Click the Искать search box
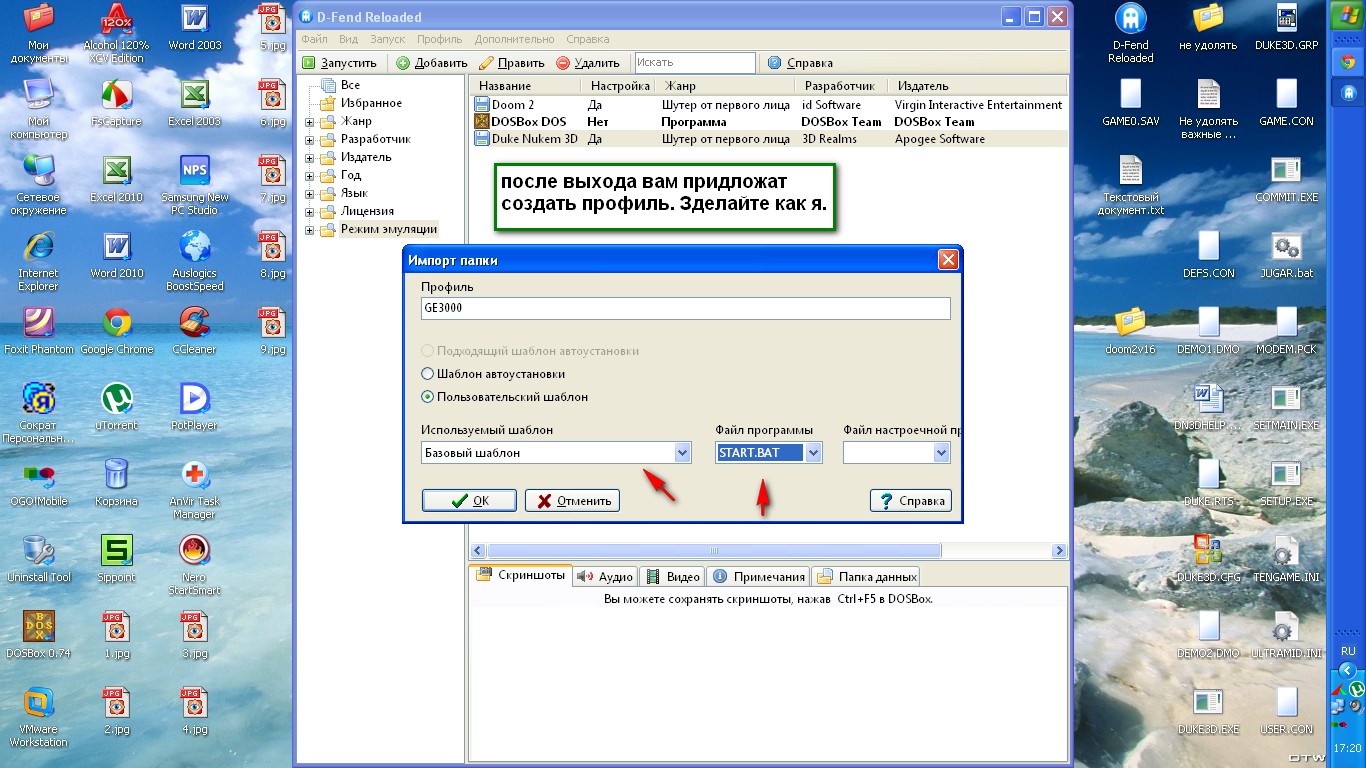 pyautogui.click(x=695, y=63)
